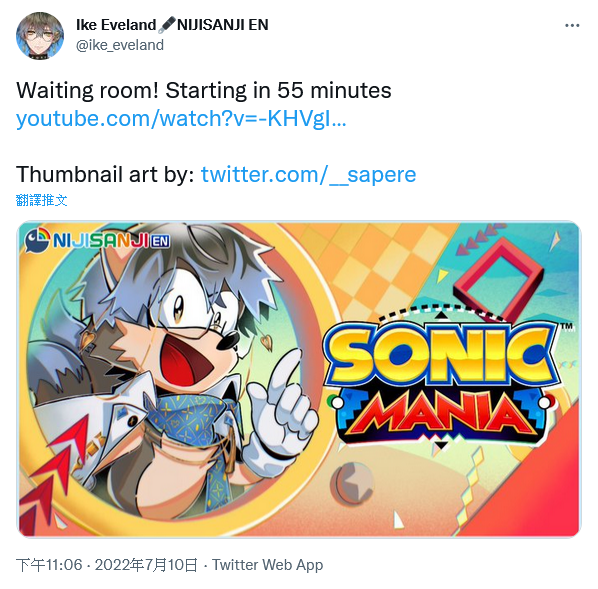Open the @ike_eveland handle
Screen dimensions: 598x589
[120, 45]
